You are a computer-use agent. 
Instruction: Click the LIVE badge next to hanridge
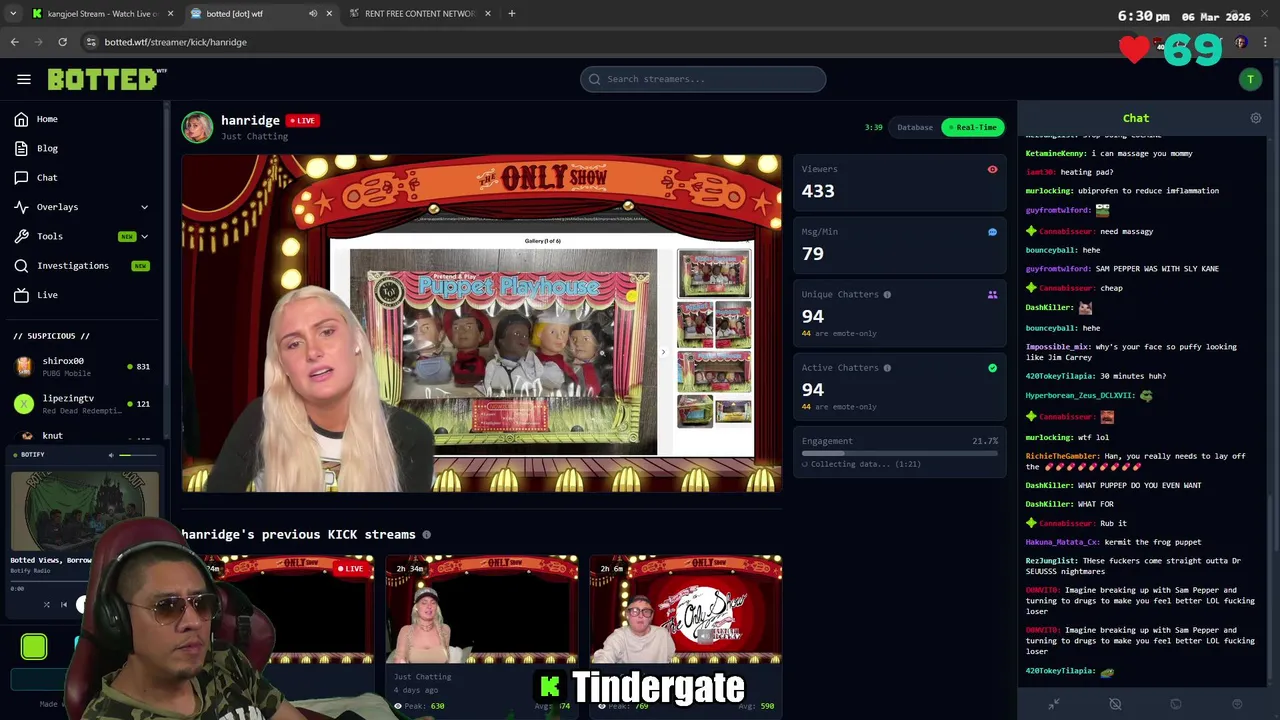click(x=301, y=120)
